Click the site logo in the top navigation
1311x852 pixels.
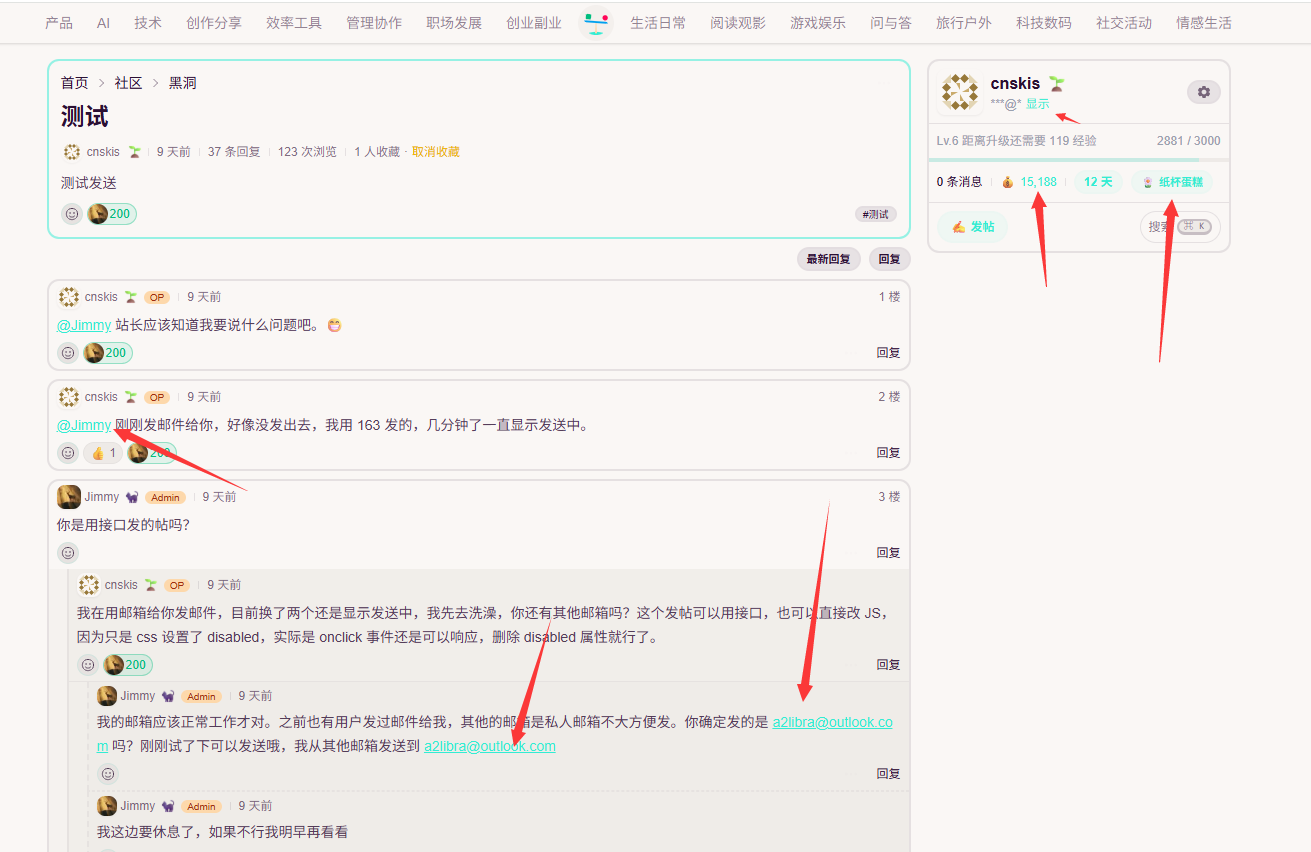click(x=595, y=22)
